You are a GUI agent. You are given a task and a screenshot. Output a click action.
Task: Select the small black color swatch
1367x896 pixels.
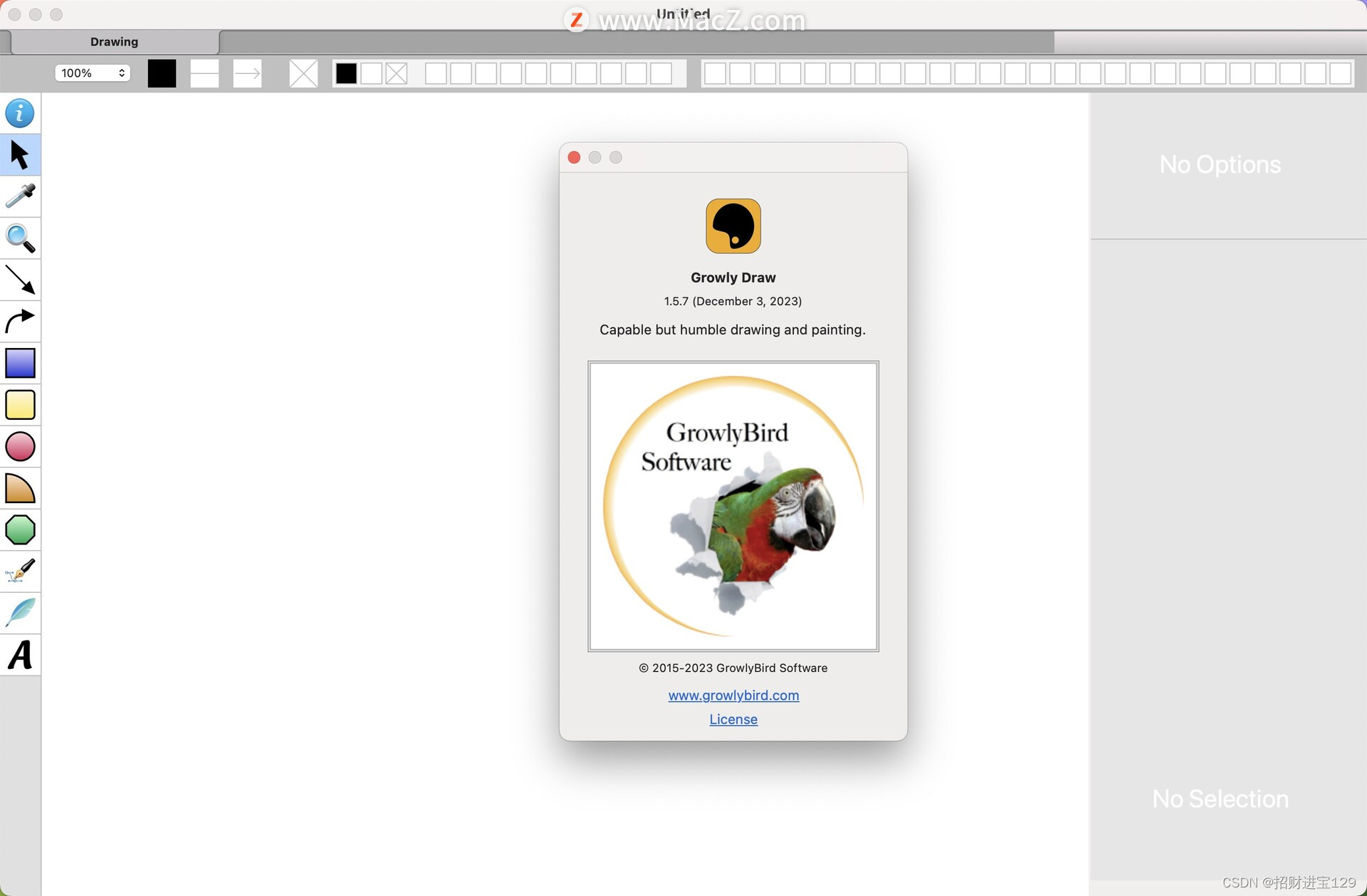(x=346, y=73)
